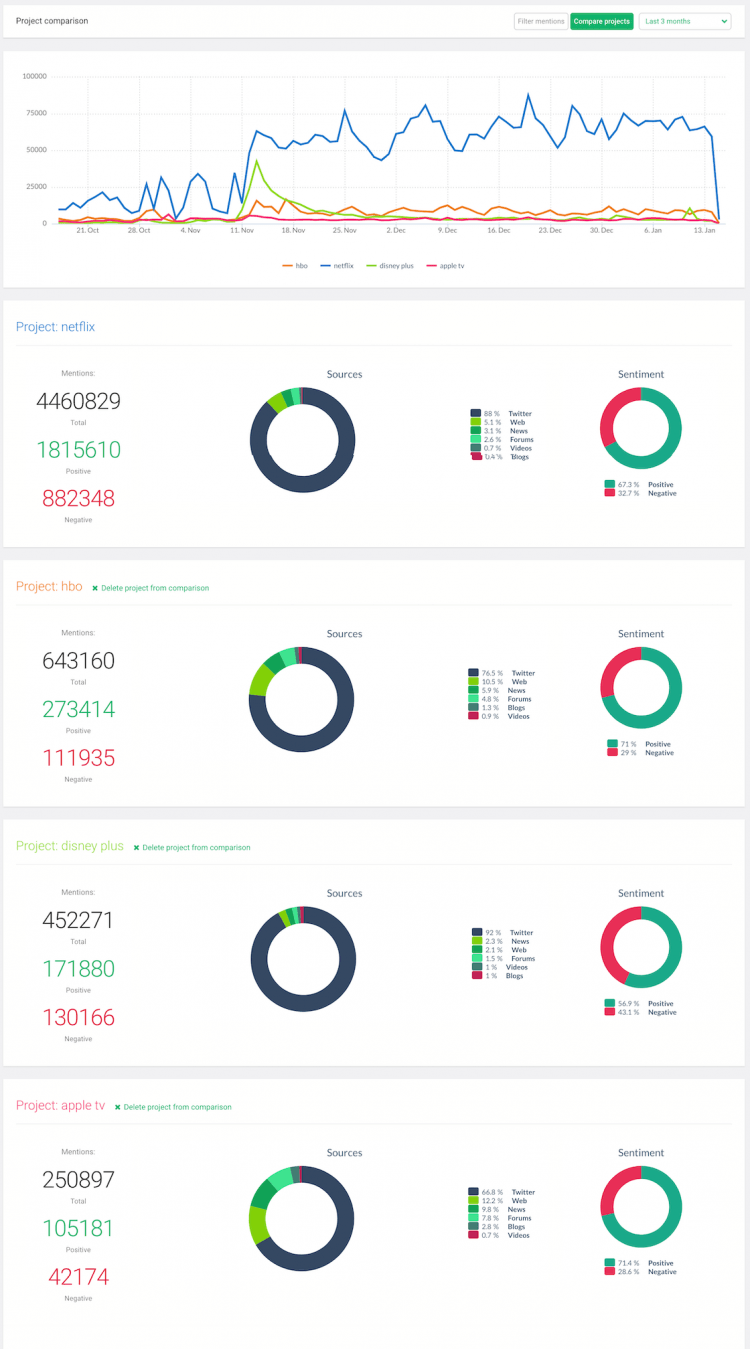Click the 10.5 % Web swatch in hbo sources
This screenshot has height=1349, width=750.
(x=473, y=682)
